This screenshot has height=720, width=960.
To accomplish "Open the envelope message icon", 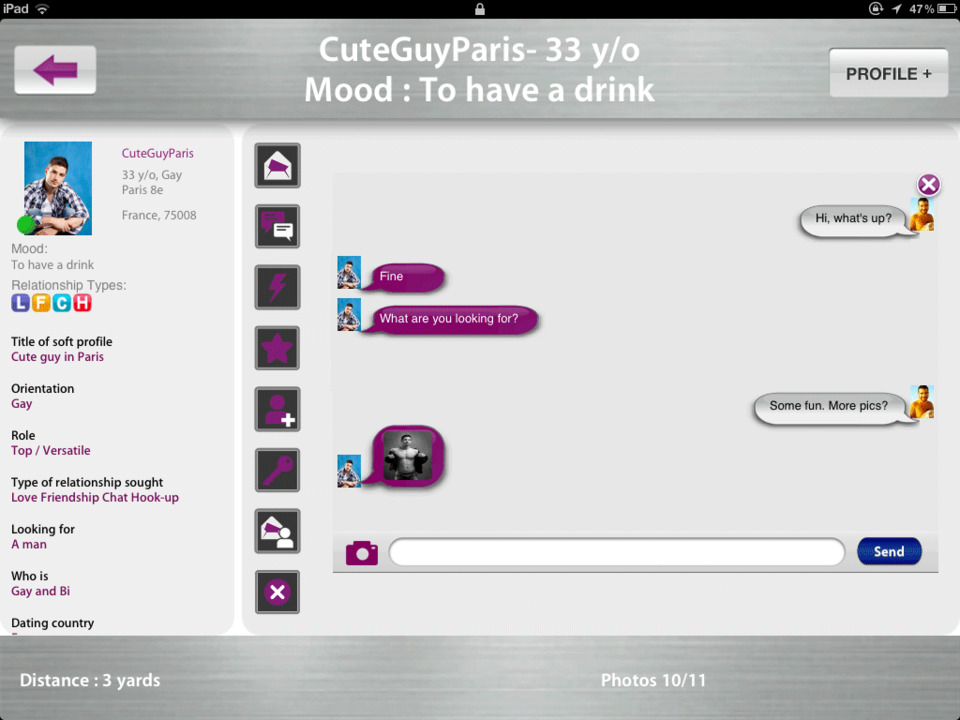I will (277, 166).
